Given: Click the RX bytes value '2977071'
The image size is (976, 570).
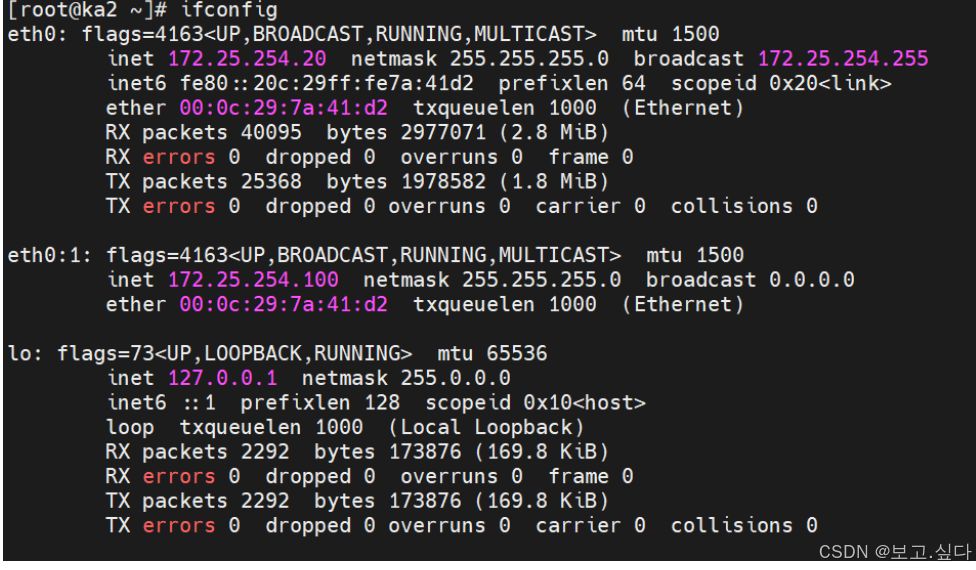Looking at the screenshot, I should [x=443, y=132].
